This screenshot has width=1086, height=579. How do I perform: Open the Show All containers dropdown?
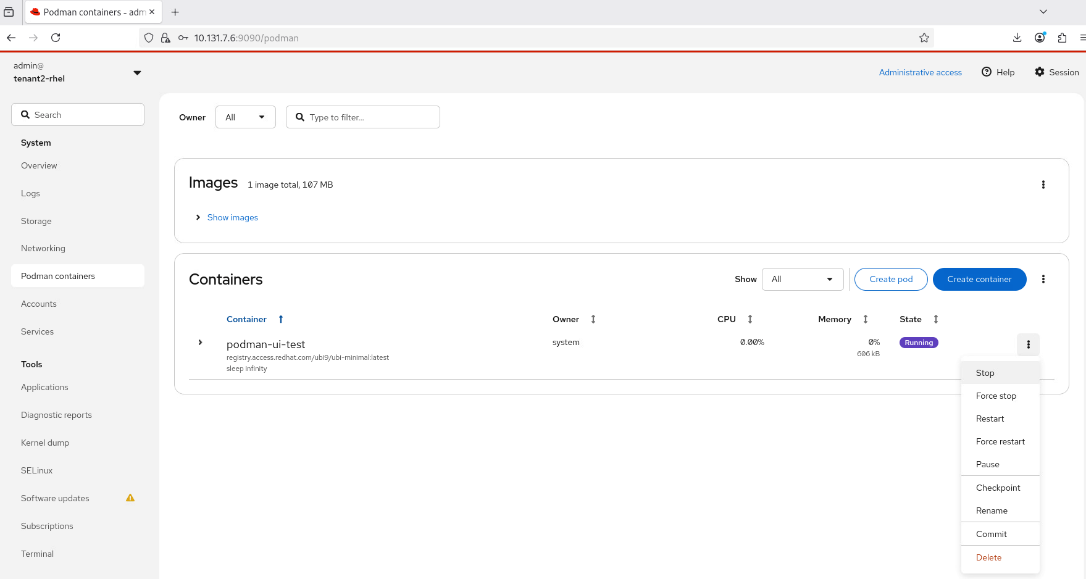[x=803, y=279]
